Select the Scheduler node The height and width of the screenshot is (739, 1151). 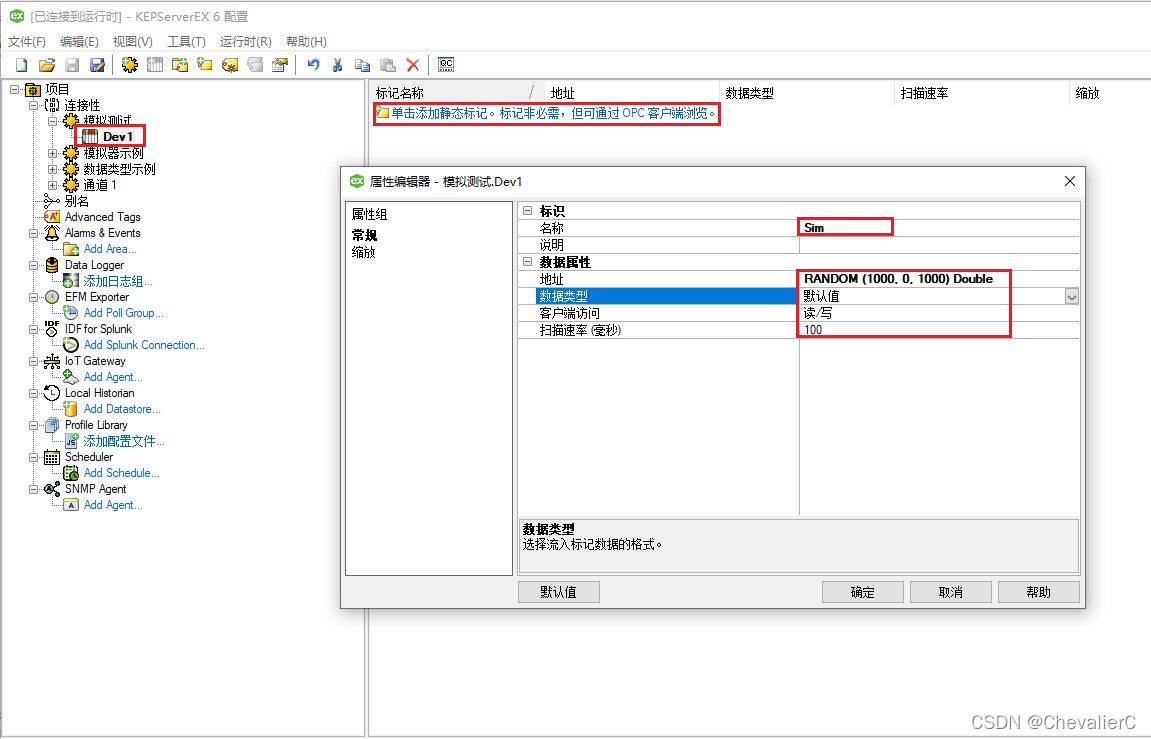point(88,457)
